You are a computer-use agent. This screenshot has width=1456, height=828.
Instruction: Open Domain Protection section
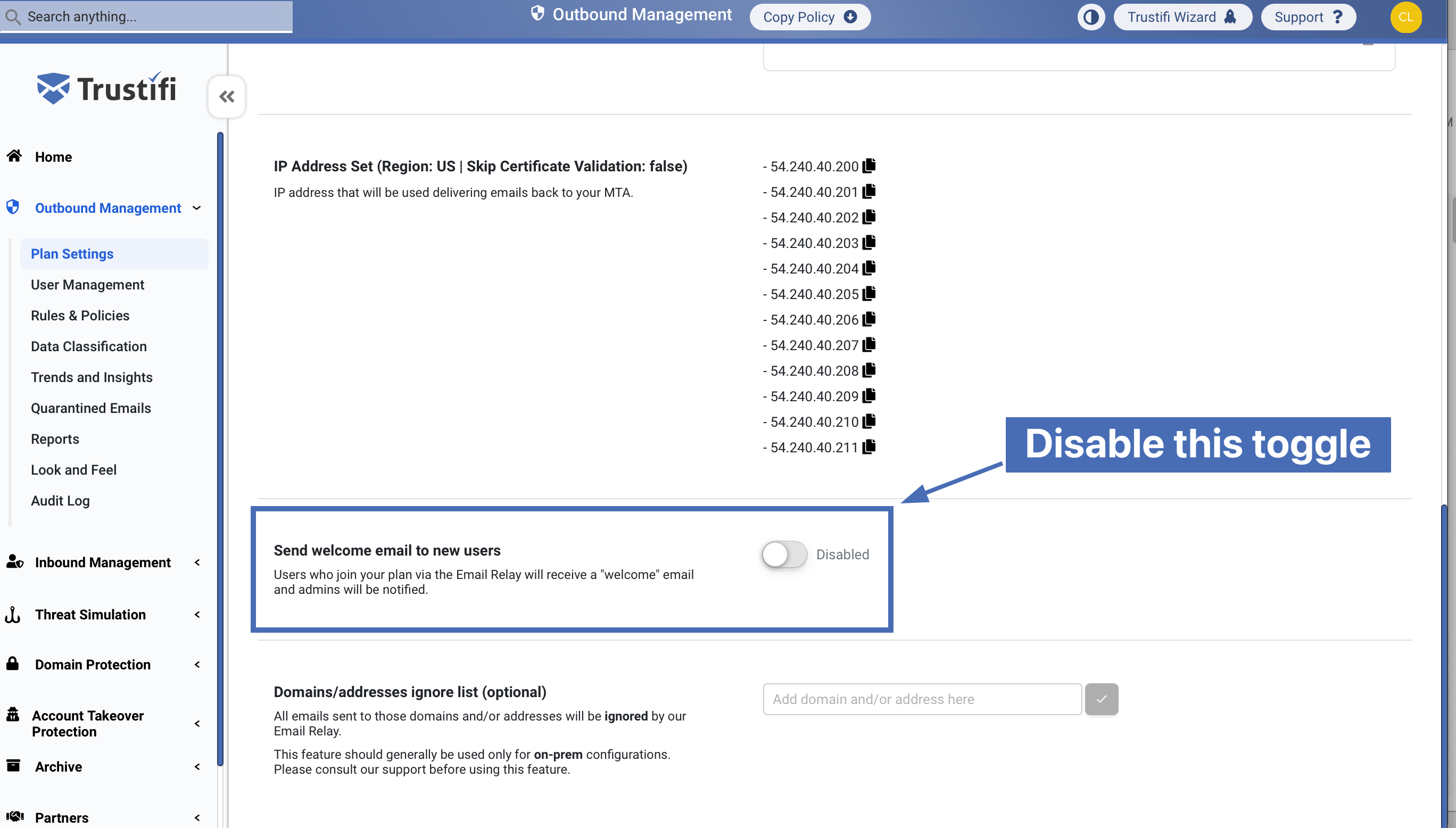93,665
